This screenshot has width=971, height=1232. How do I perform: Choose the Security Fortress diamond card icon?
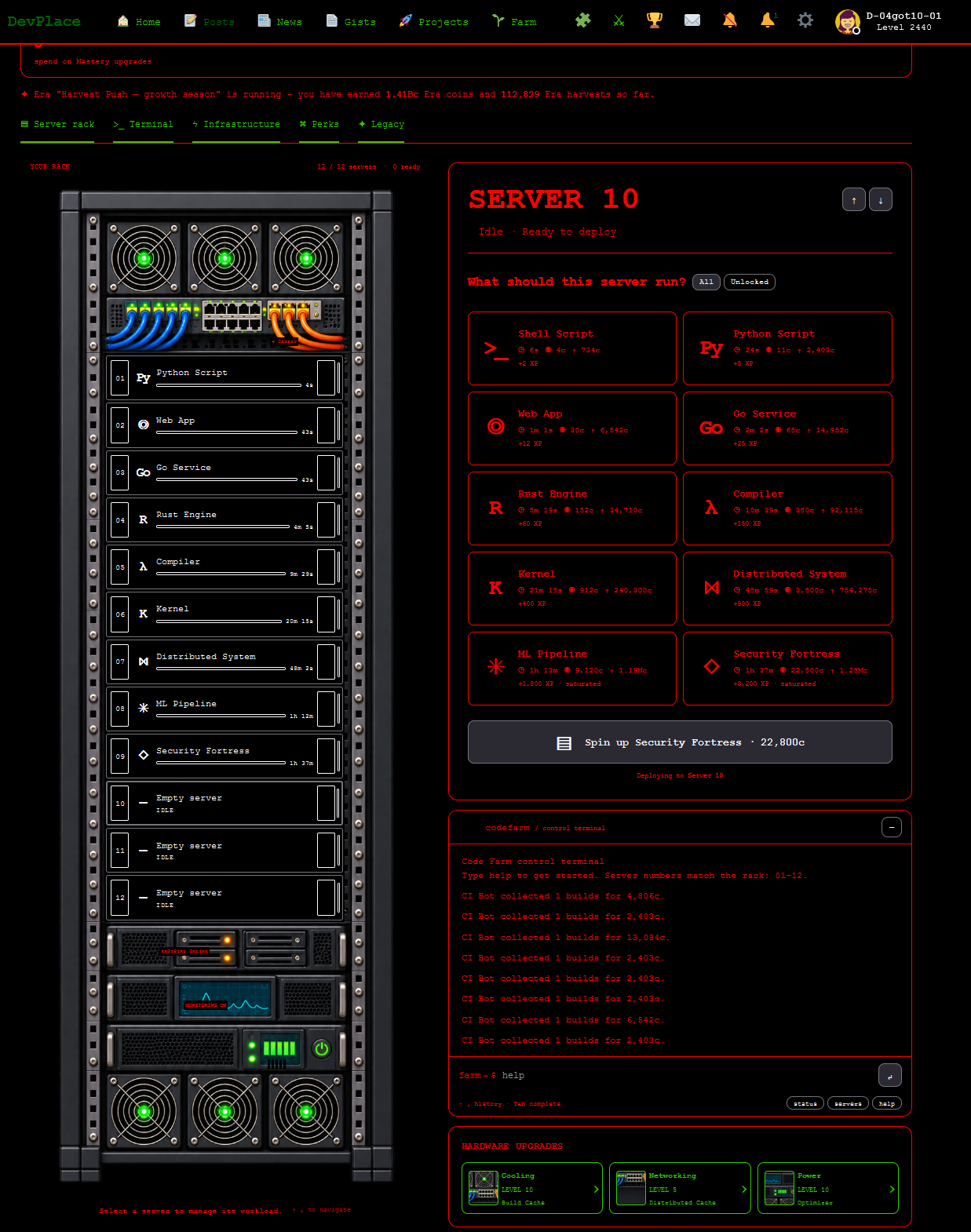pos(711,667)
